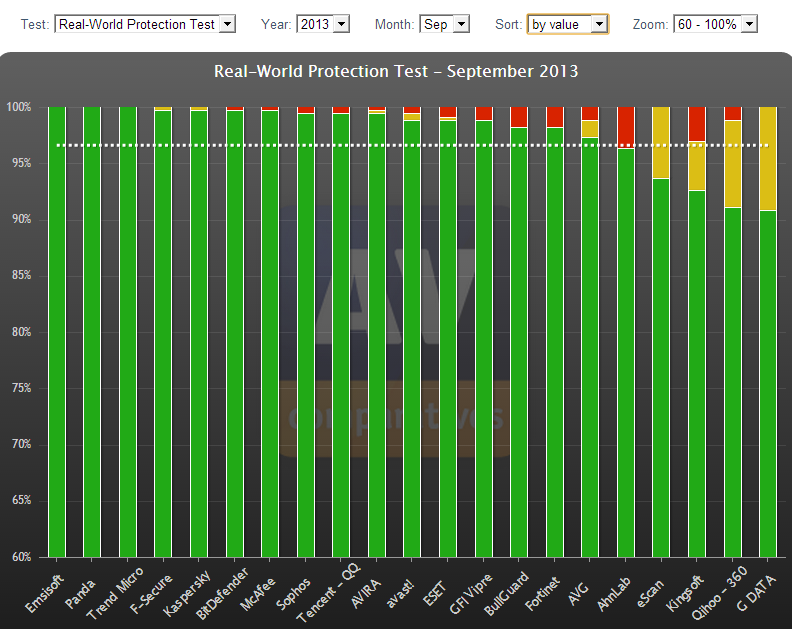This screenshot has height=629, width=792.
Task: Click the yellow segment of Kingsoft bar
Action: [697, 166]
